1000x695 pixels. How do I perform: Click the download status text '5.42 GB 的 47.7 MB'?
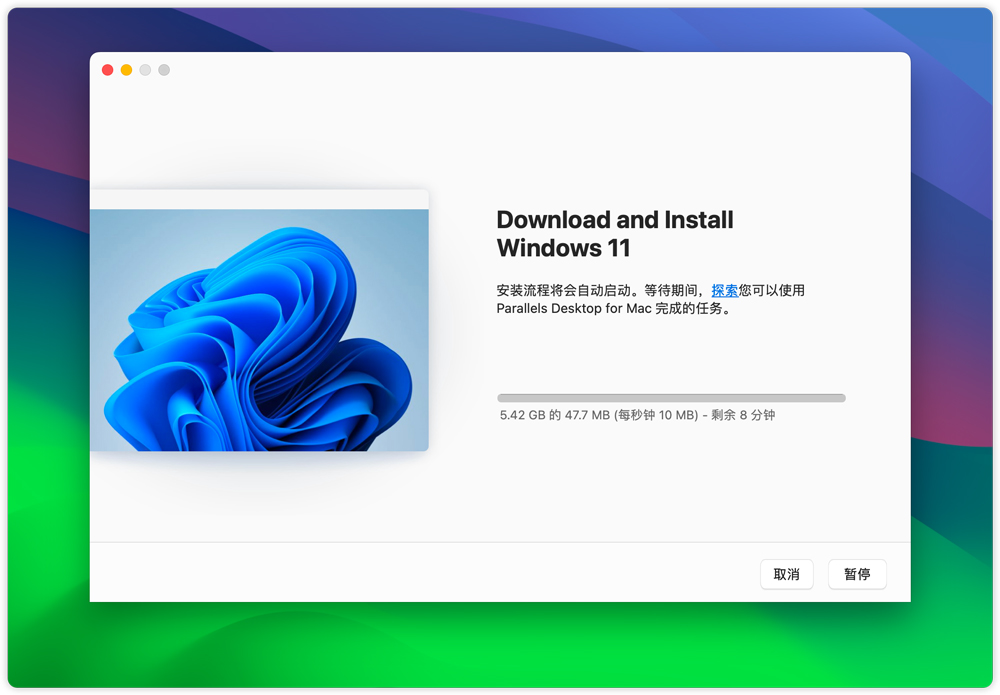(x=555, y=415)
